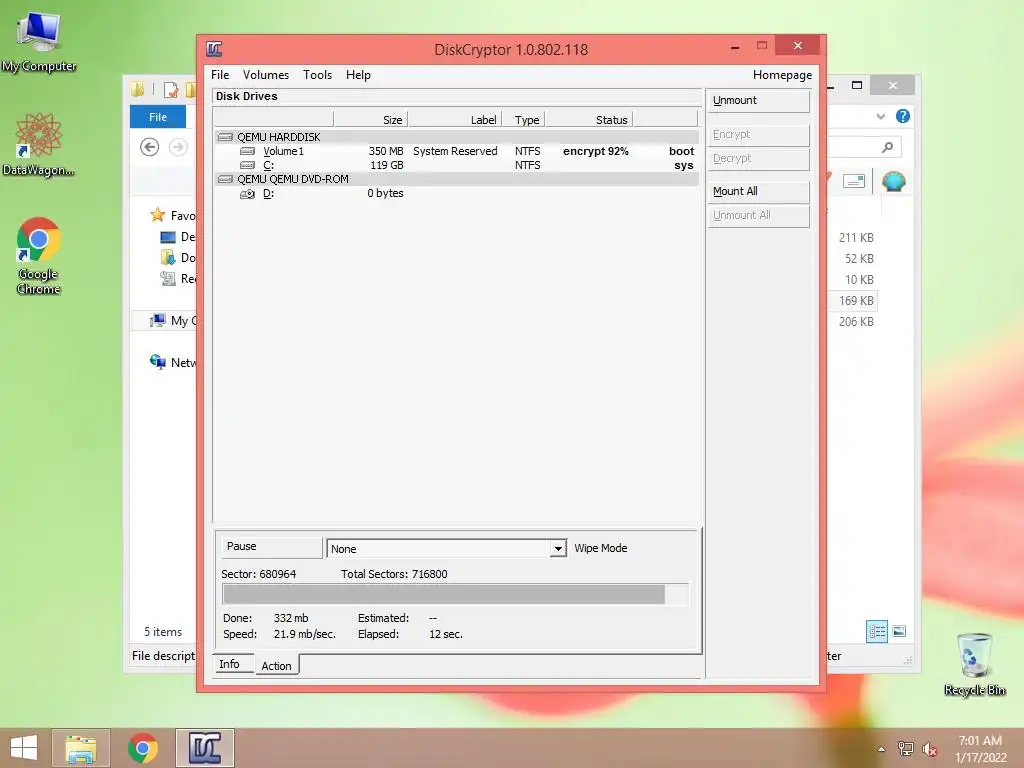Click the Status column header
This screenshot has width=1024, height=768.
click(590, 120)
